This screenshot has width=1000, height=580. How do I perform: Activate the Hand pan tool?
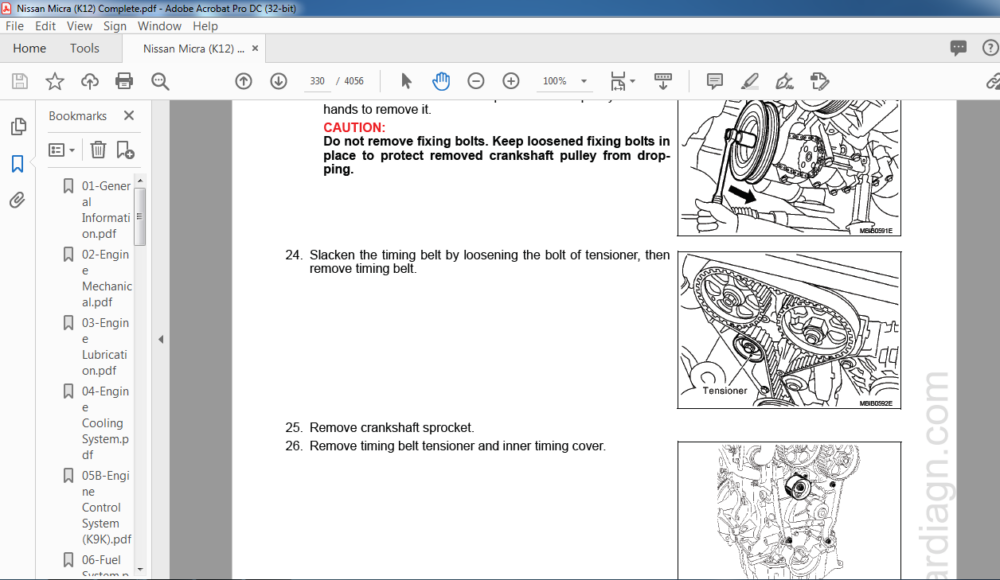pos(441,81)
